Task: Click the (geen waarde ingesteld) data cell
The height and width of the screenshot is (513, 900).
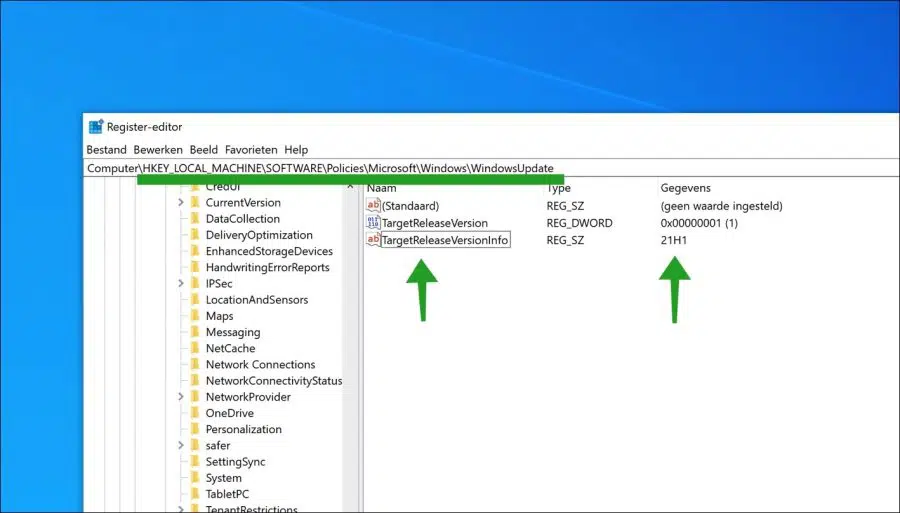Action: coord(721,206)
